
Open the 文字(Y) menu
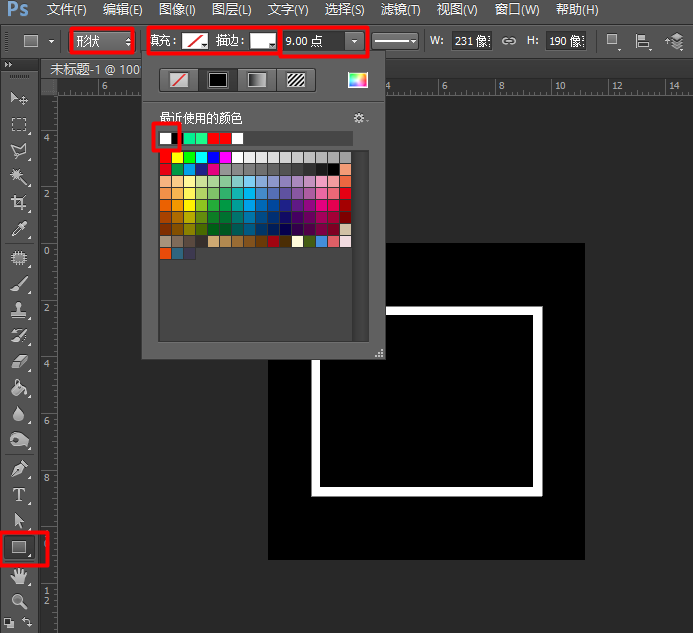(288, 9)
